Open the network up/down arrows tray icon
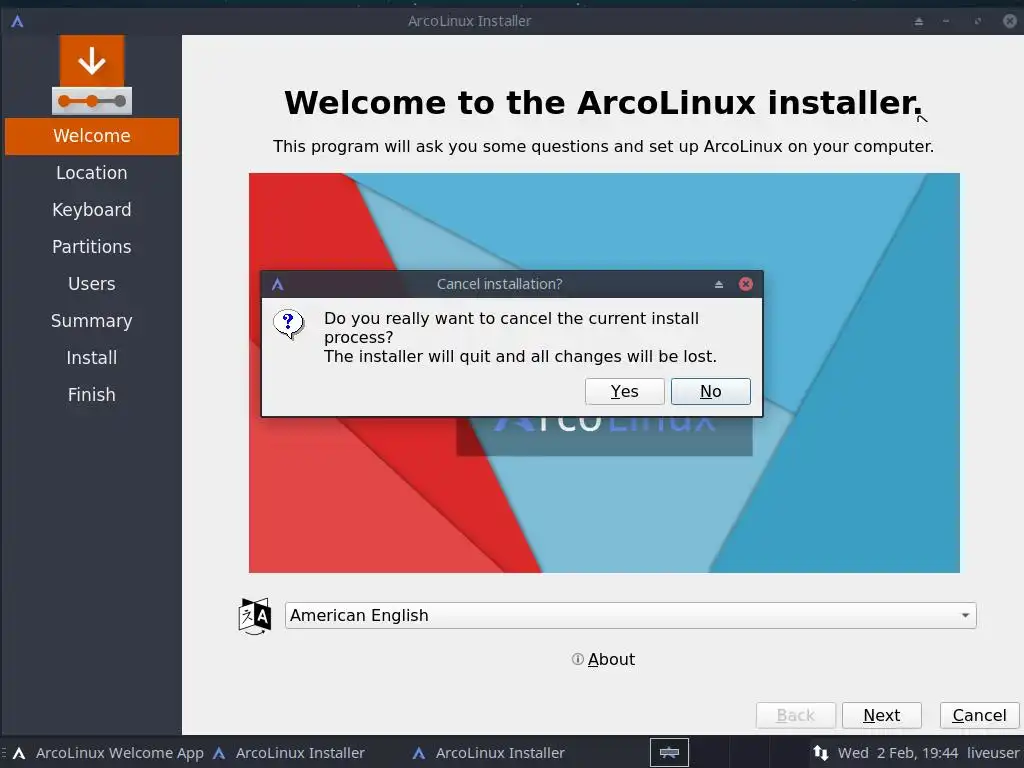The image size is (1024, 768). [x=821, y=753]
